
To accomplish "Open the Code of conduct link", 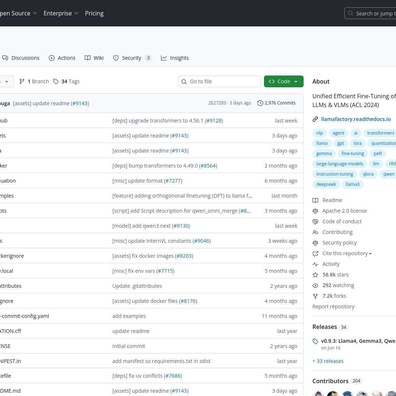I will [x=342, y=222].
